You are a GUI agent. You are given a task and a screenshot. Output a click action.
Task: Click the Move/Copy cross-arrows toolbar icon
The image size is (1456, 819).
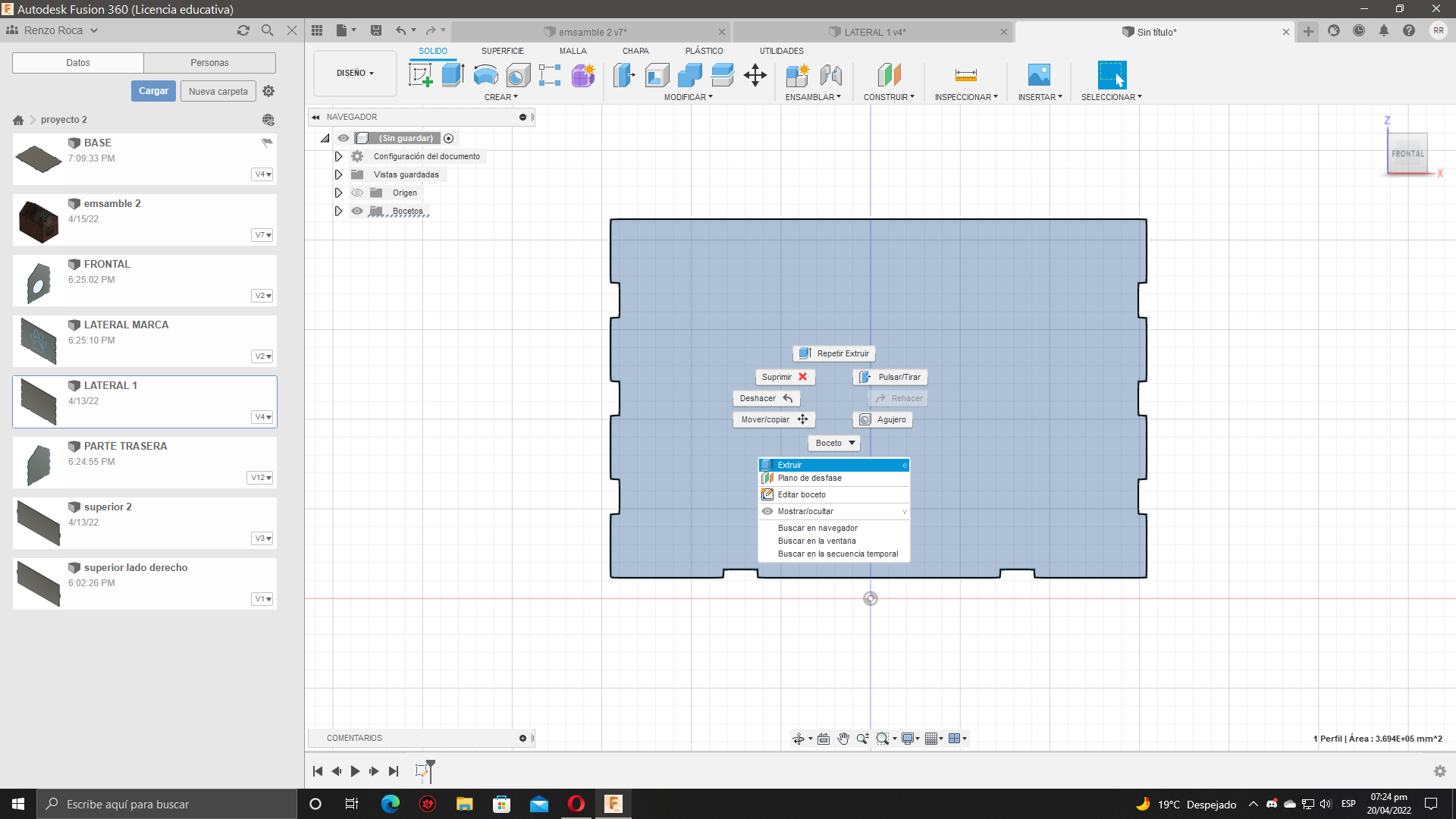755,75
